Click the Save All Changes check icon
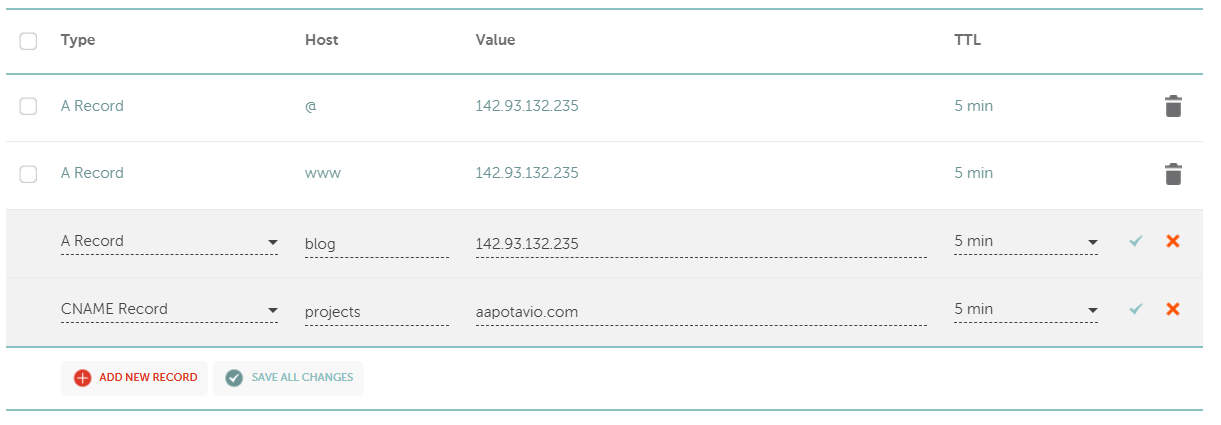This screenshot has height=425, width=1221. (234, 378)
